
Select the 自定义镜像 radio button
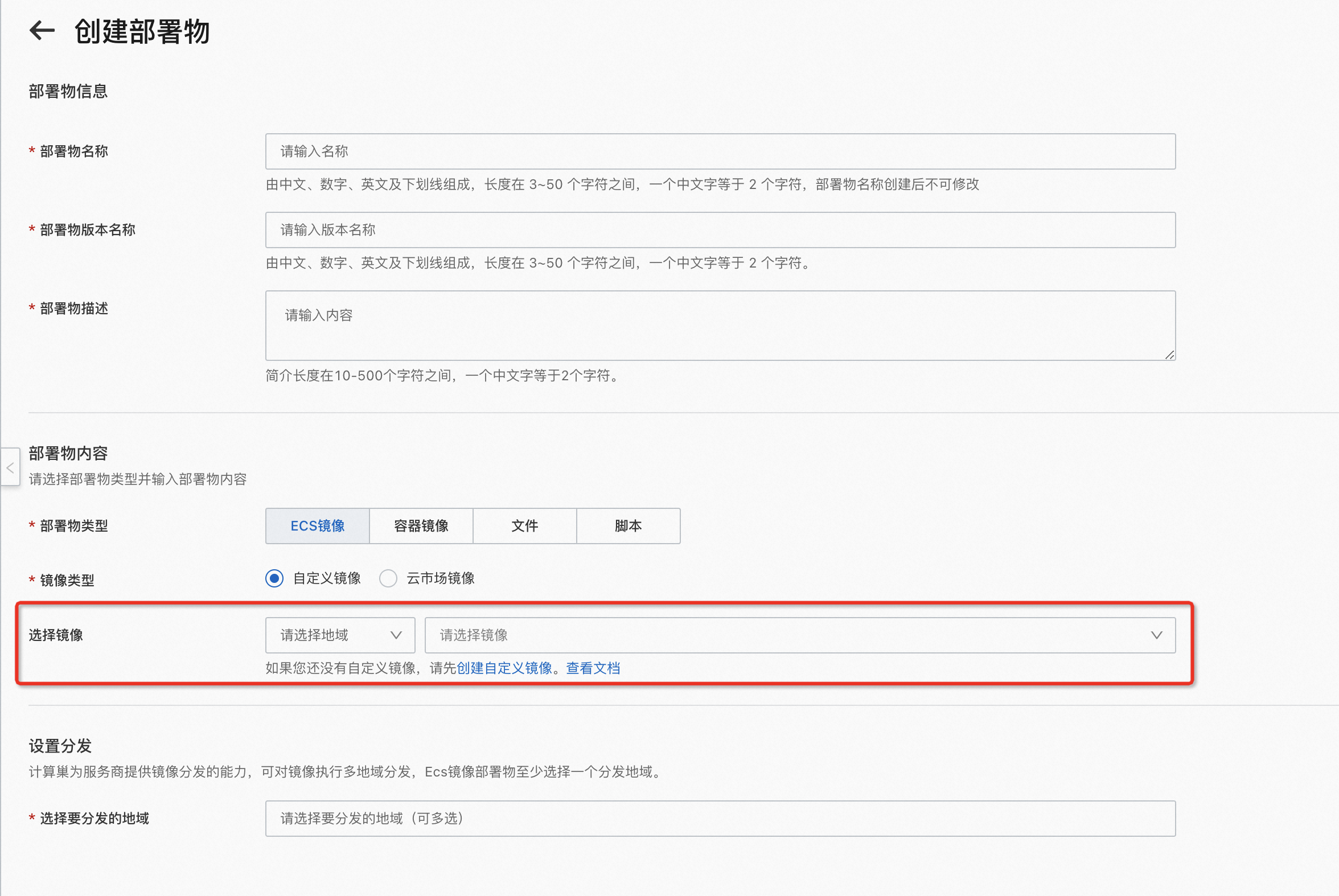pyautogui.click(x=274, y=578)
